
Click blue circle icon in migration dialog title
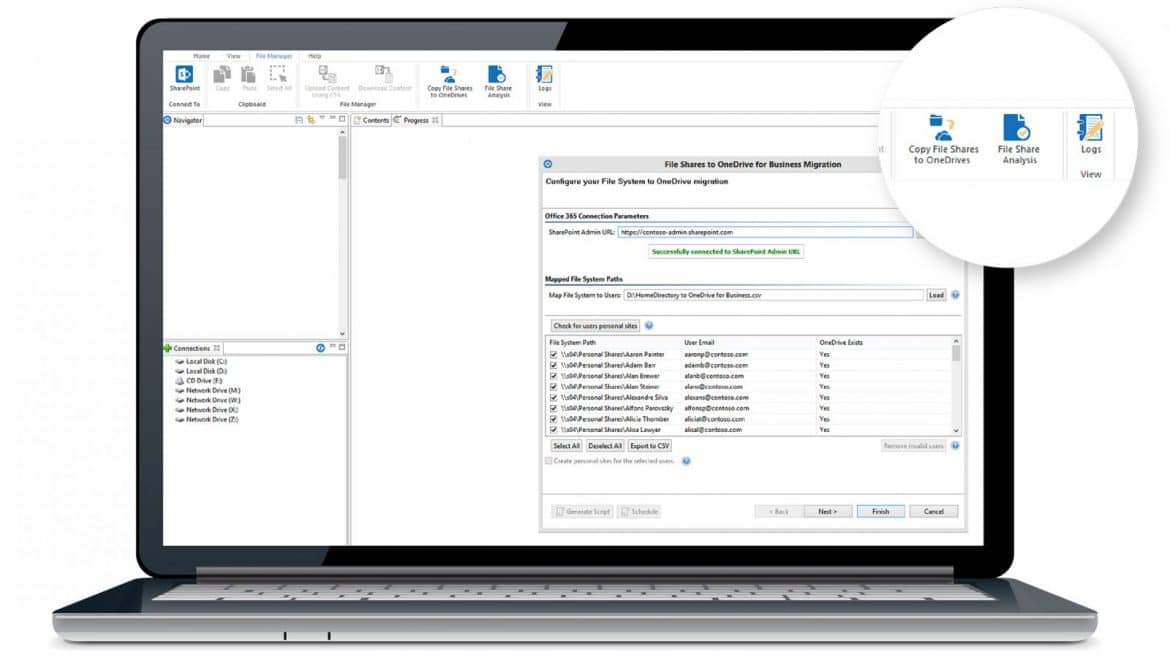[548, 163]
